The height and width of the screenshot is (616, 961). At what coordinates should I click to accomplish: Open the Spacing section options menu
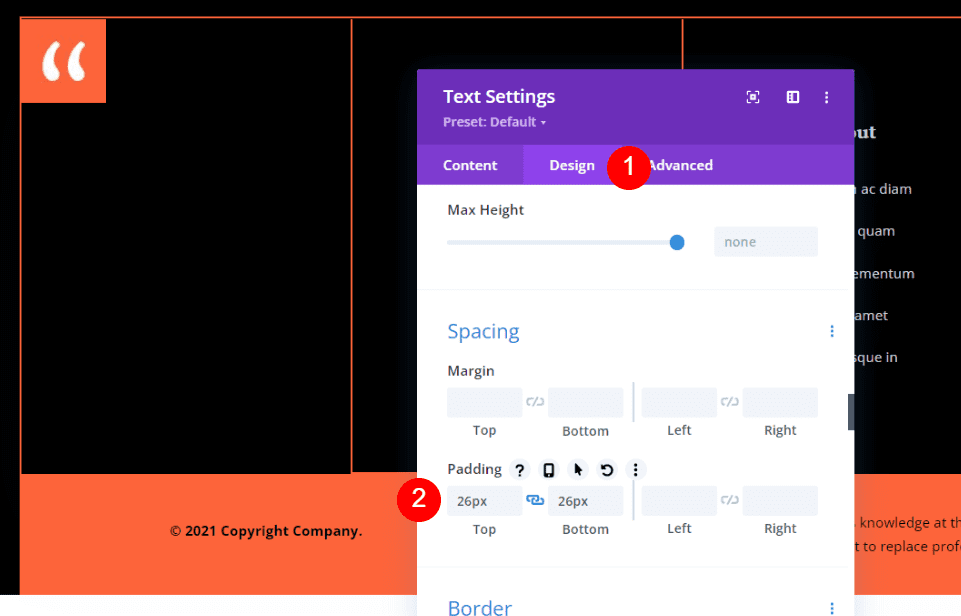pyautogui.click(x=832, y=331)
